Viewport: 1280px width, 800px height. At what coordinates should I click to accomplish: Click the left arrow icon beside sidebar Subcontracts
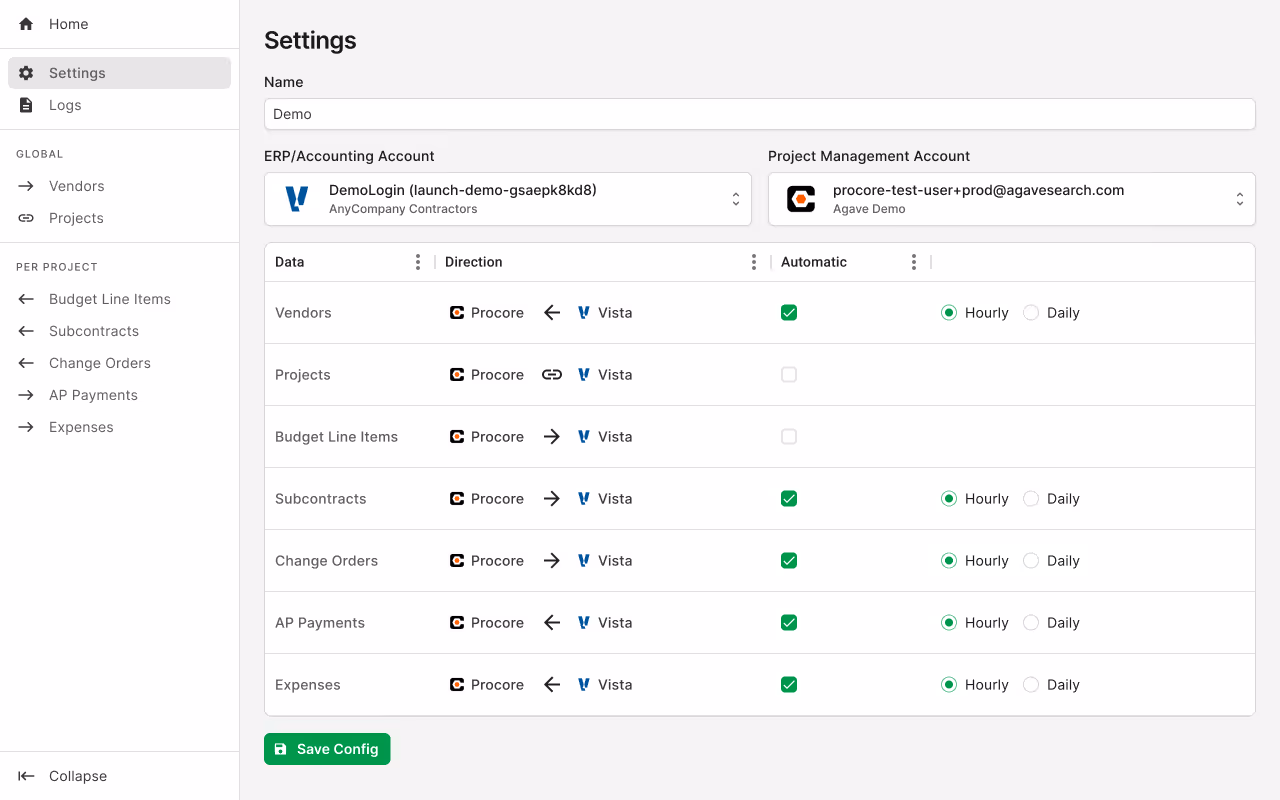pyautogui.click(x=26, y=331)
